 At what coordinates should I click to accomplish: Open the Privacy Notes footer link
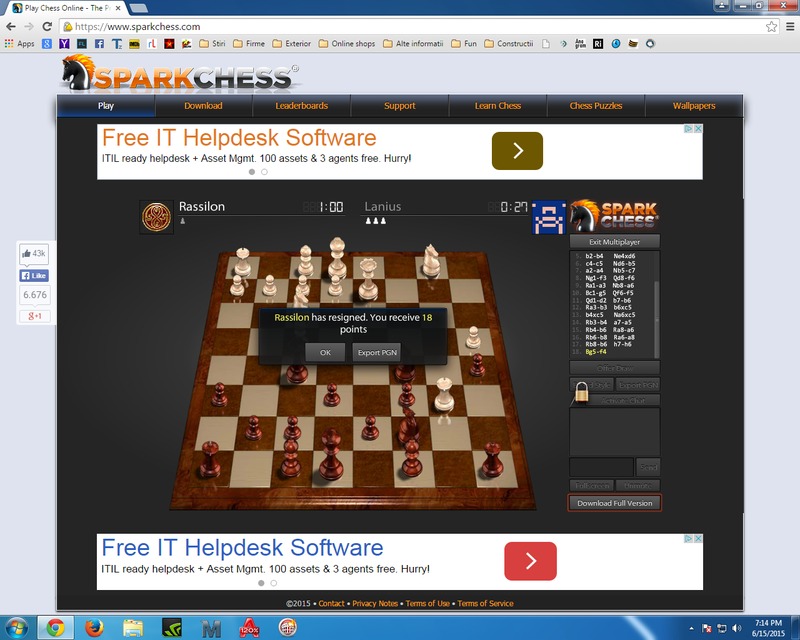coord(375,603)
